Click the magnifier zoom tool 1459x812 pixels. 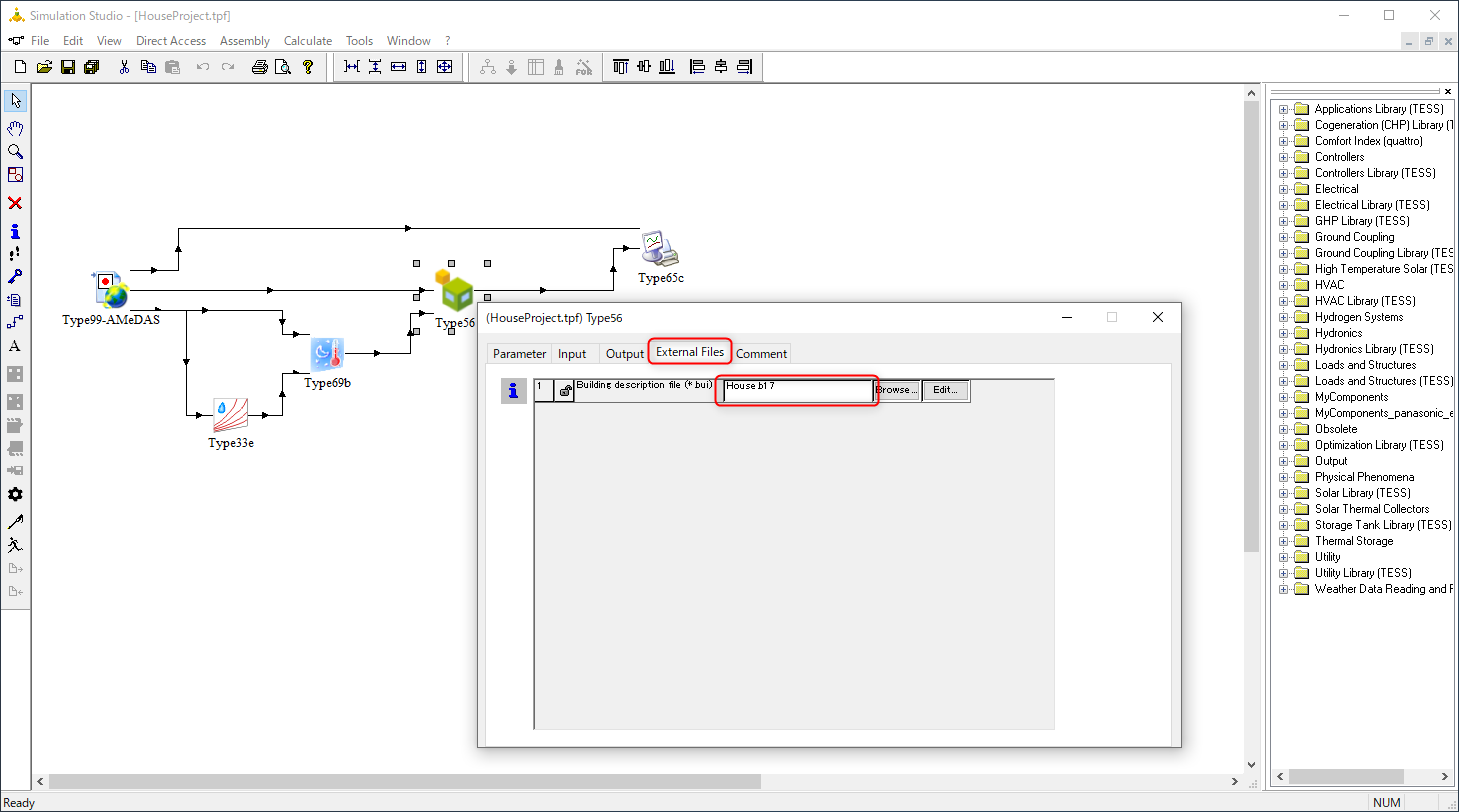(x=15, y=152)
